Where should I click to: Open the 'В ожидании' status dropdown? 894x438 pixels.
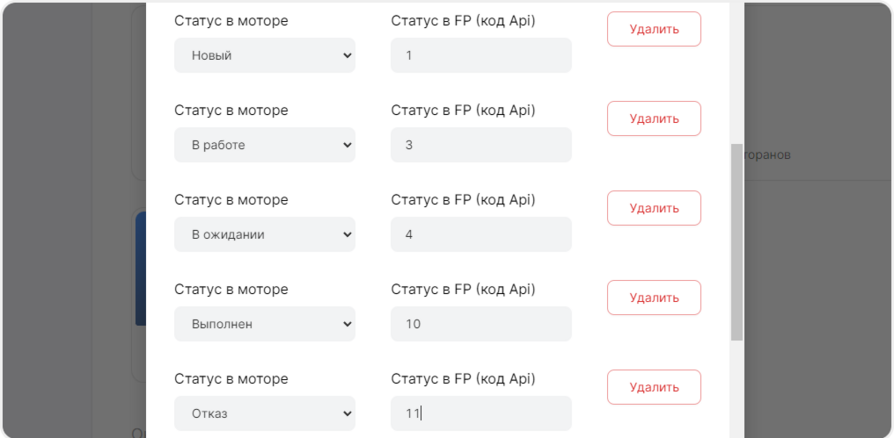click(x=264, y=235)
